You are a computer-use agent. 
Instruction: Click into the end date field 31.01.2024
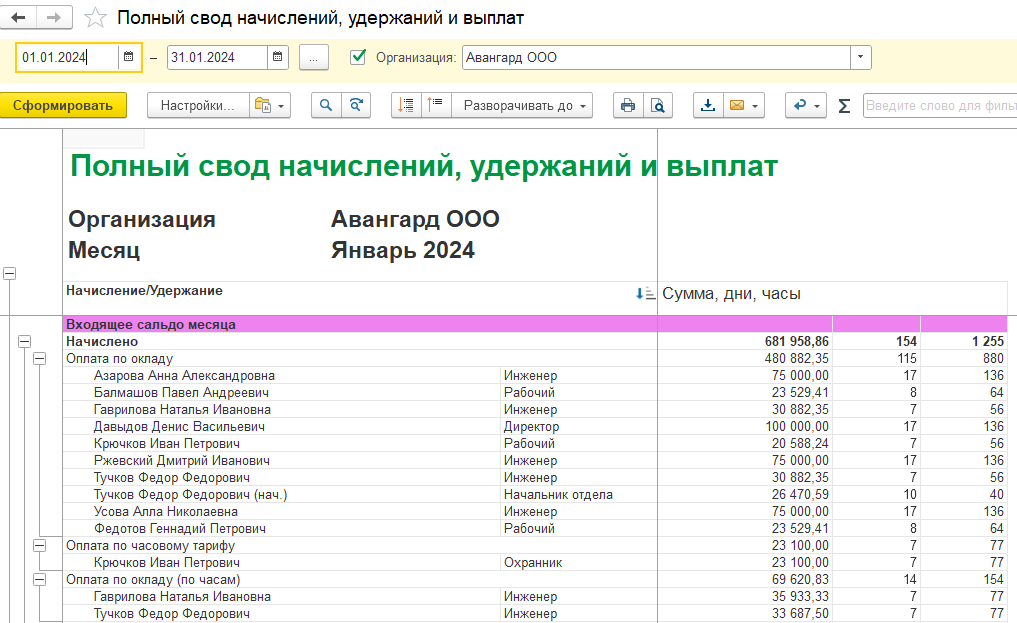click(217, 57)
